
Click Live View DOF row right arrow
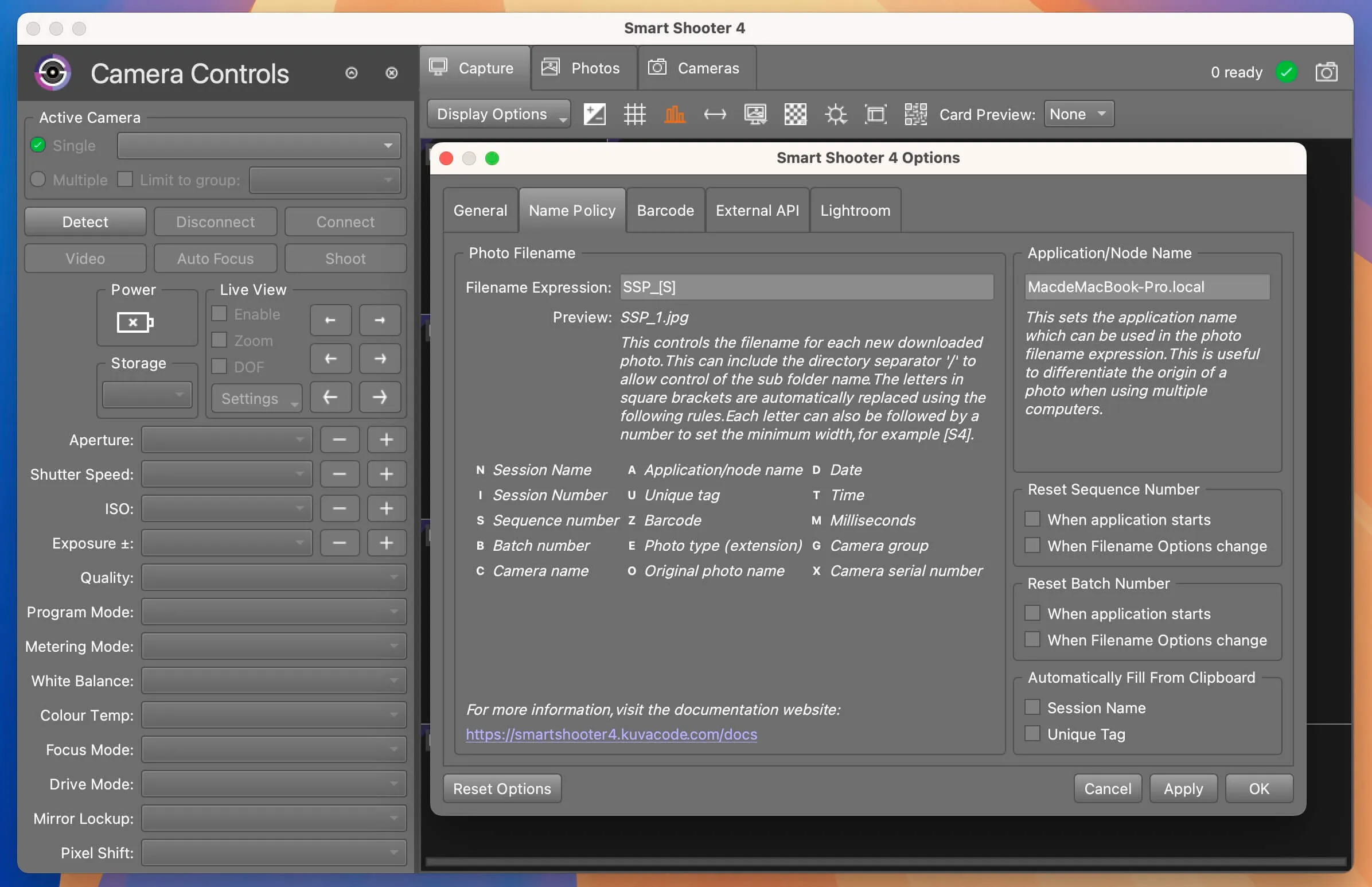(x=380, y=397)
